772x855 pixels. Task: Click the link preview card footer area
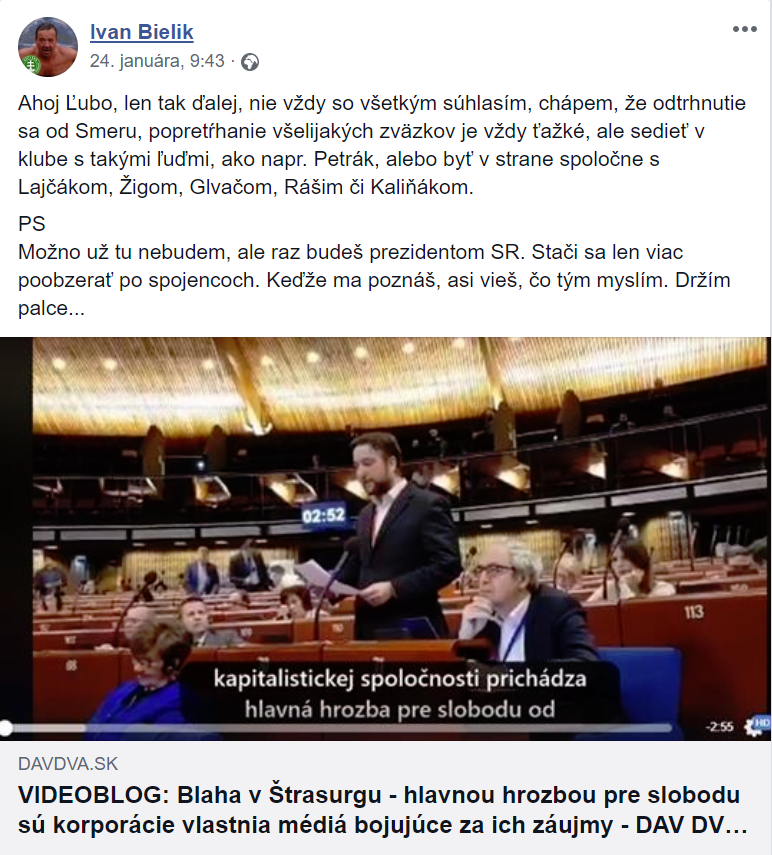click(386, 797)
